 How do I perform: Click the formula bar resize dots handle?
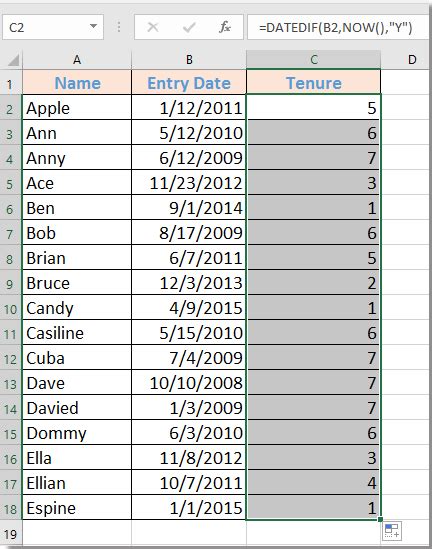coord(119,27)
